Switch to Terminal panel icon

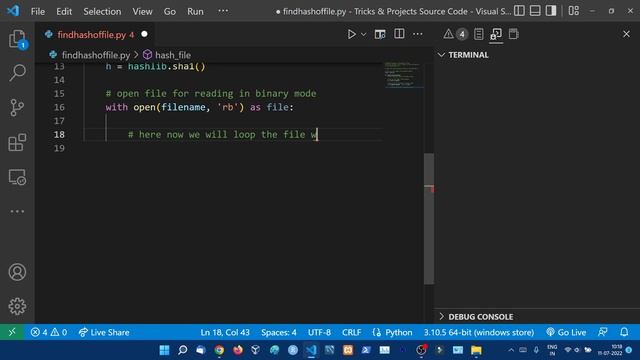pos(513,34)
